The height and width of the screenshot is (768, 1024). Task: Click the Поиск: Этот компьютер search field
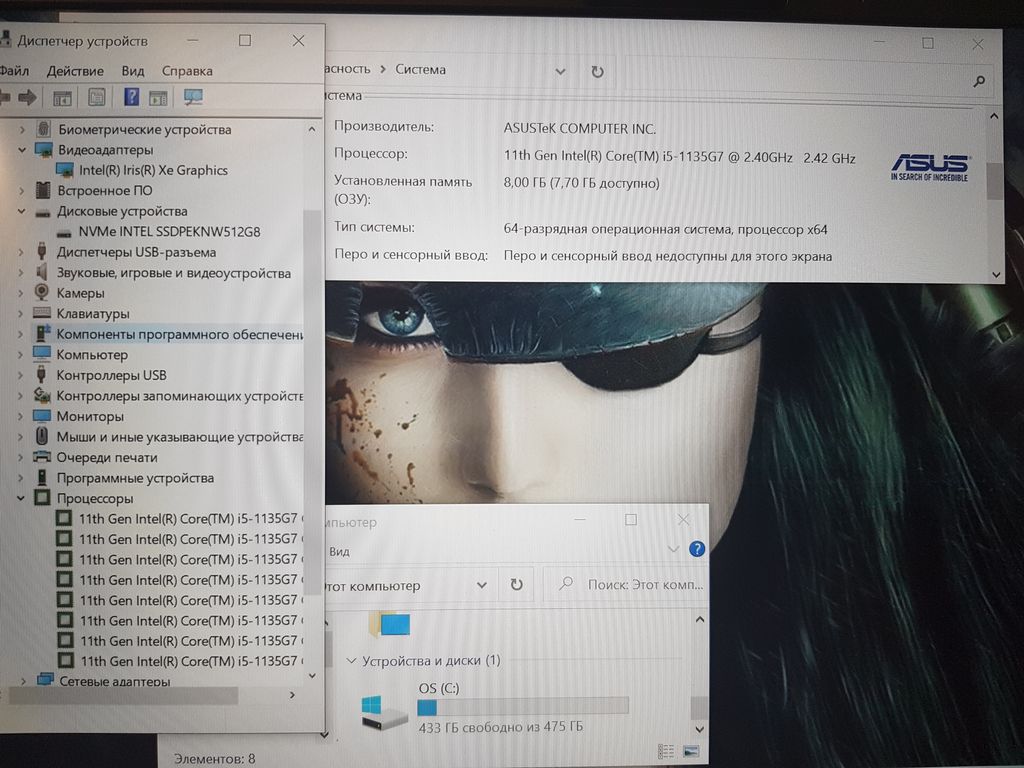tap(640, 584)
